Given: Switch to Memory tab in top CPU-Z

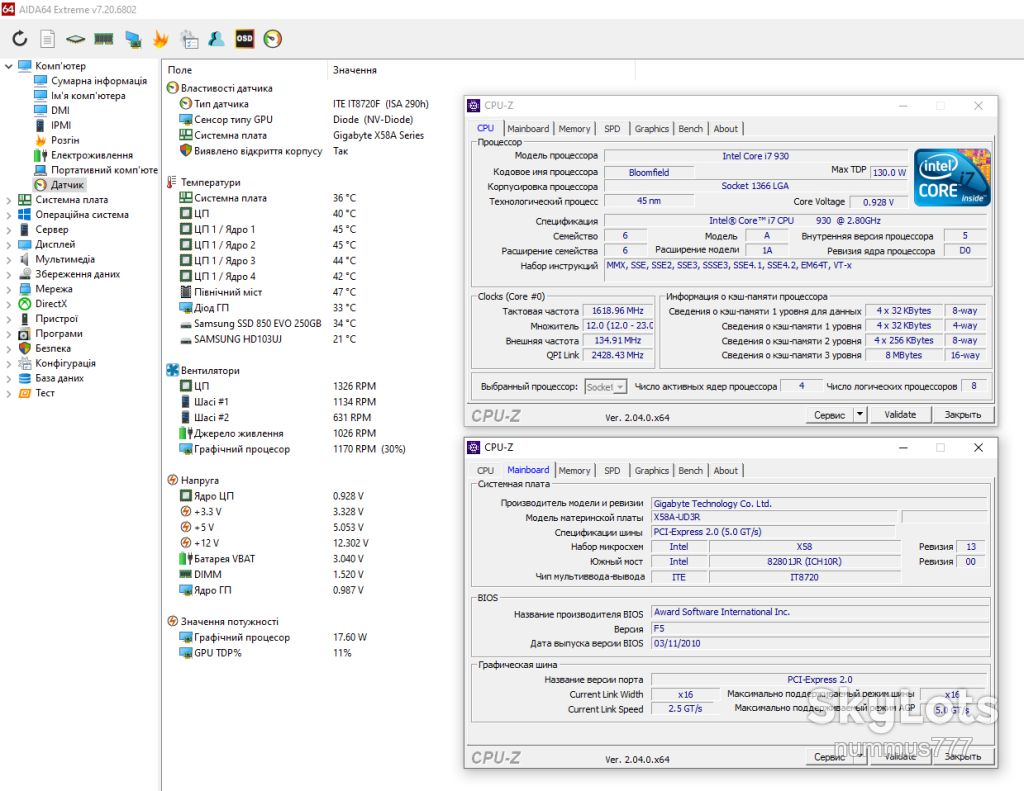Looking at the screenshot, I should click(574, 129).
